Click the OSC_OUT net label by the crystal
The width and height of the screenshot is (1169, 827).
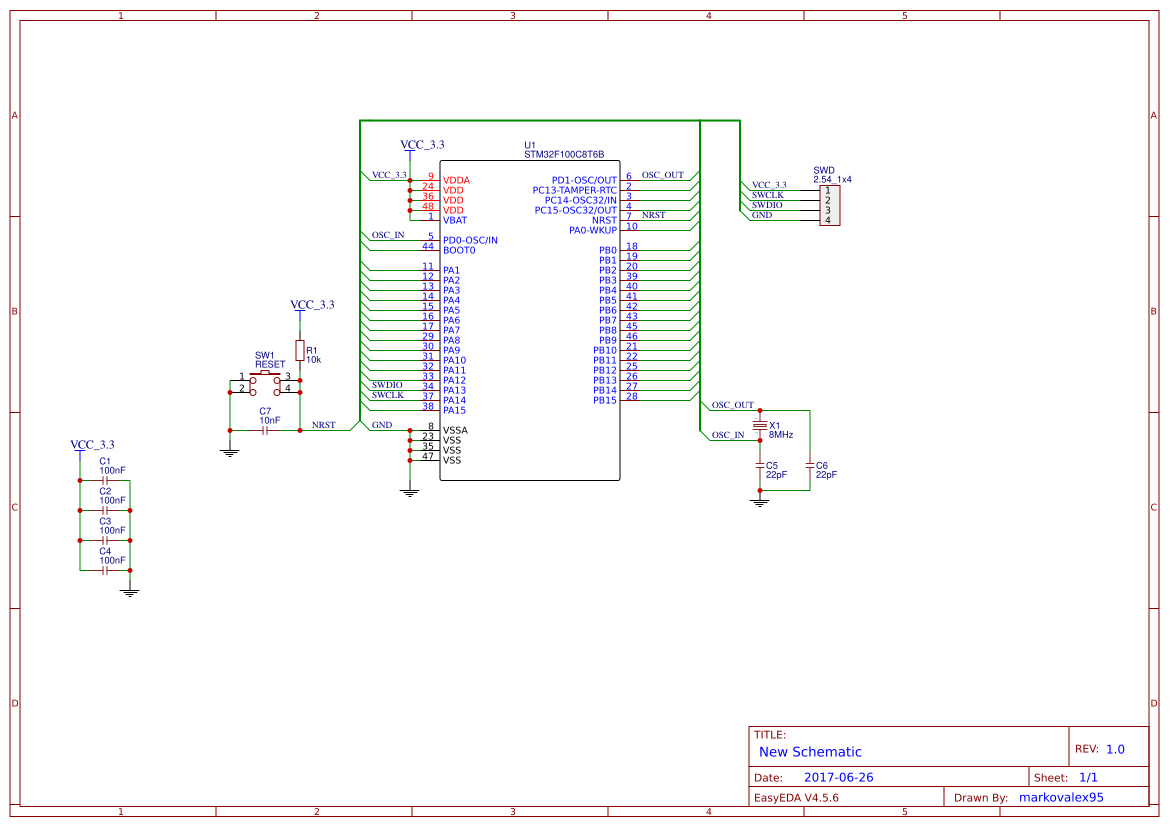[732, 405]
